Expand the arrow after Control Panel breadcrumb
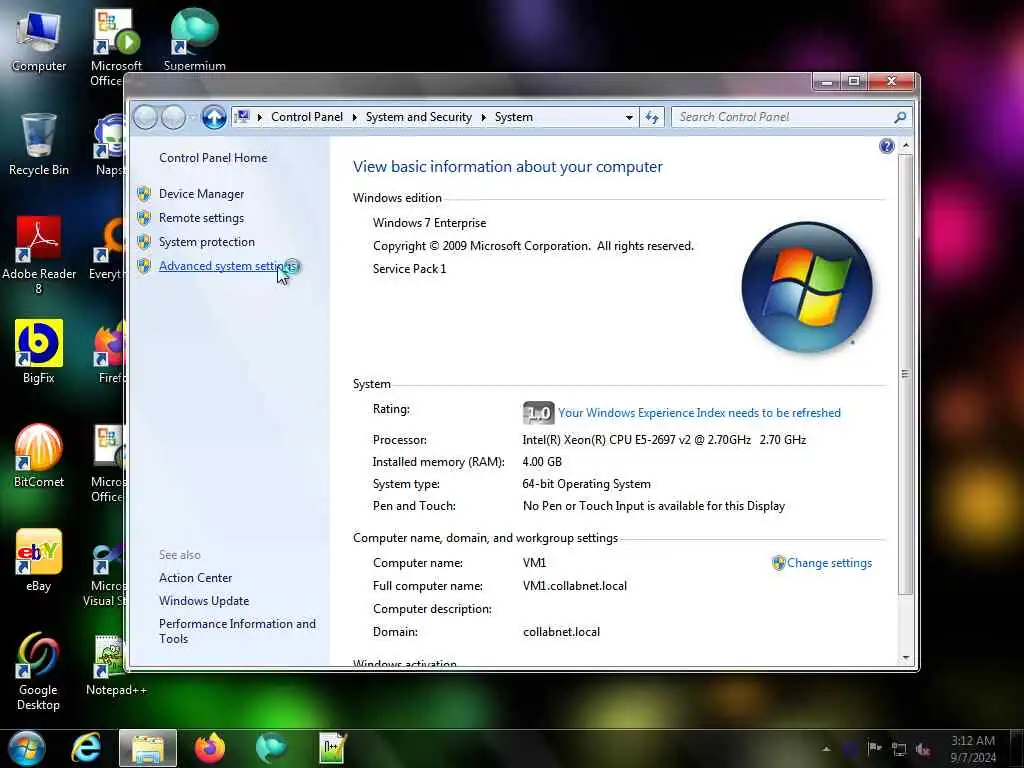Screen dimensions: 1024x768 [x=355, y=118]
